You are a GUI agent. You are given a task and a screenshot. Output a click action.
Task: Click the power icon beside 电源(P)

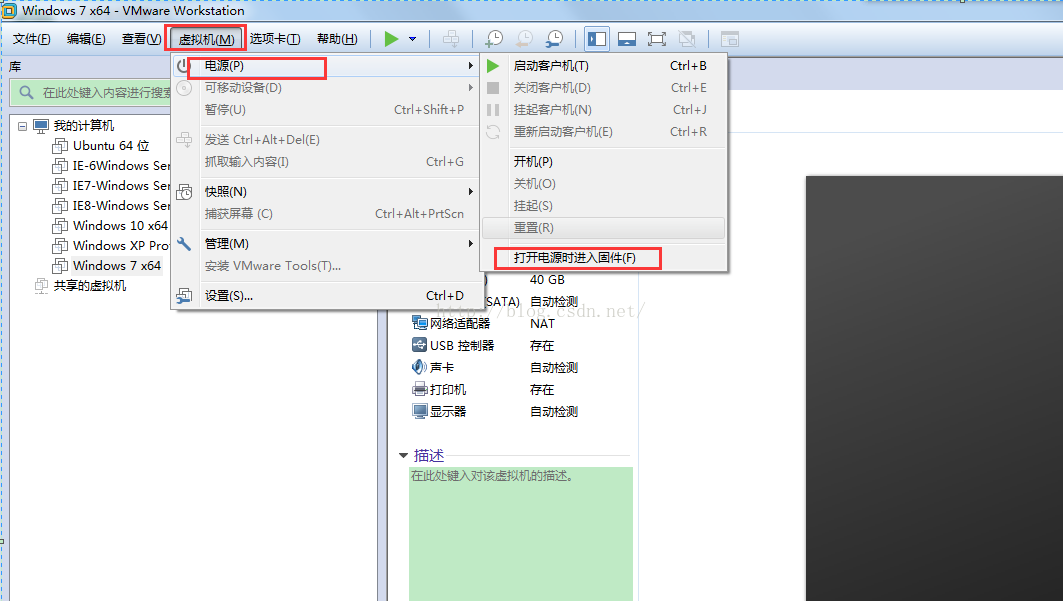coord(183,66)
